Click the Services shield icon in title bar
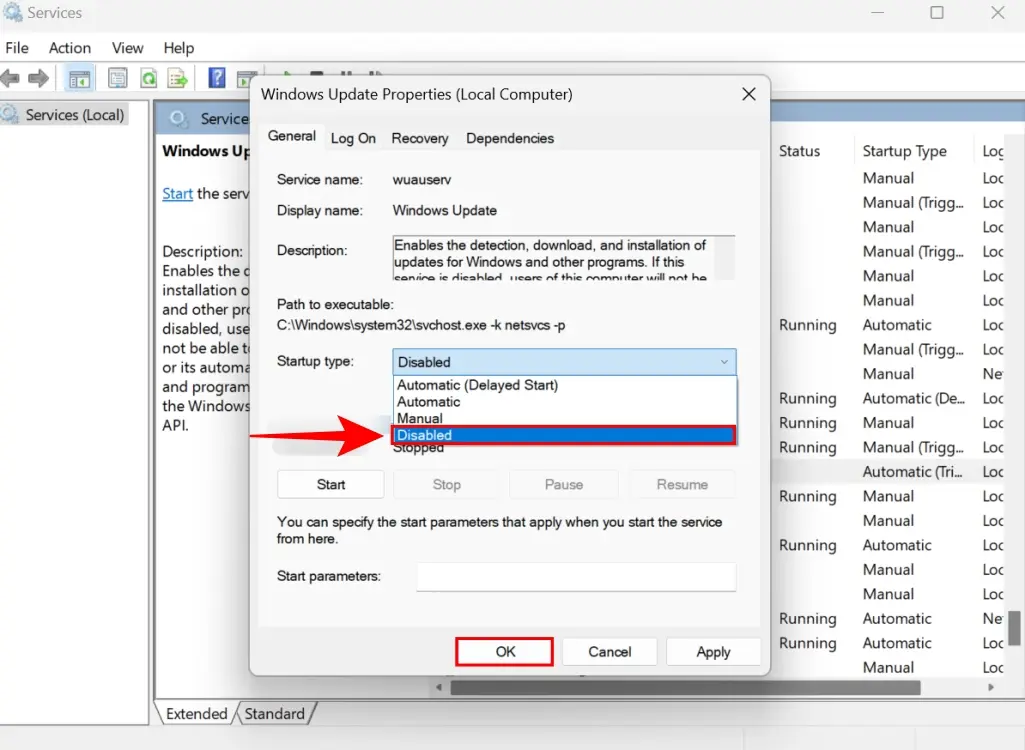 tap(14, 13)
